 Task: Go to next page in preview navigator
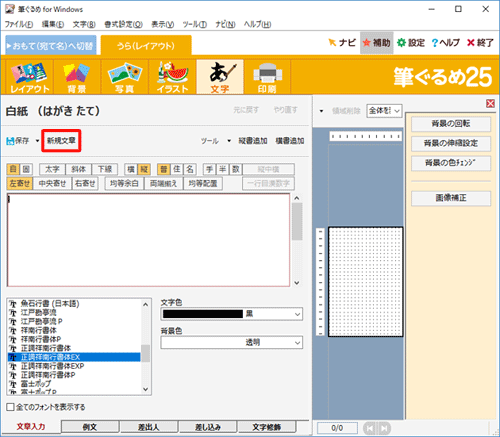click(384, 428)
